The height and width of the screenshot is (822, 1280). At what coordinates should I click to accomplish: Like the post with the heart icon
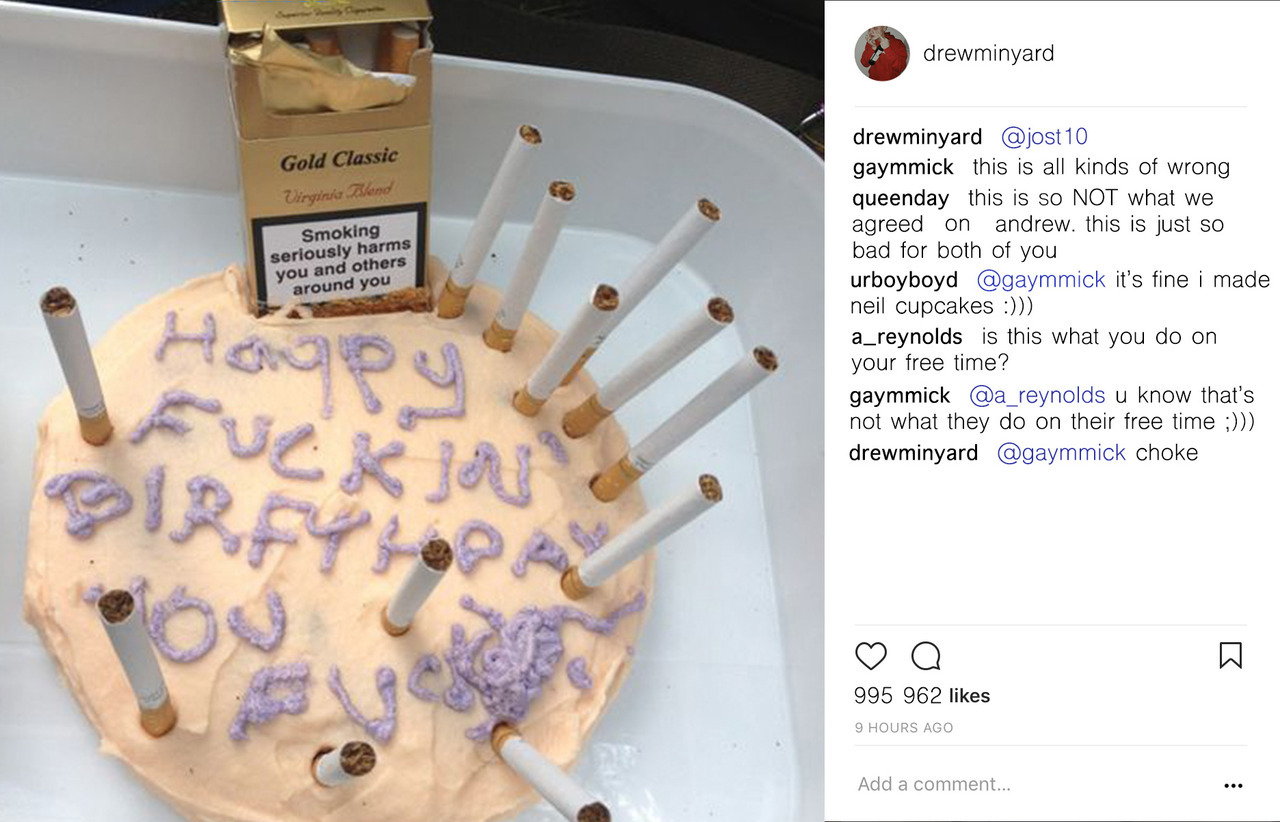[x=871, y=656]
